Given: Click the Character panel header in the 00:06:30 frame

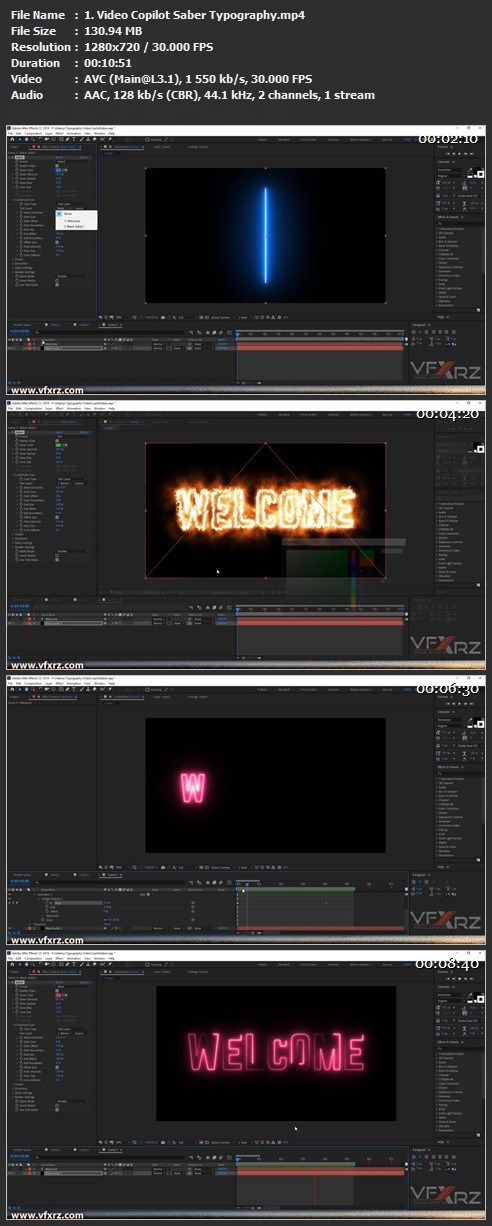Looking at the screenshot, I should point(444,712).
